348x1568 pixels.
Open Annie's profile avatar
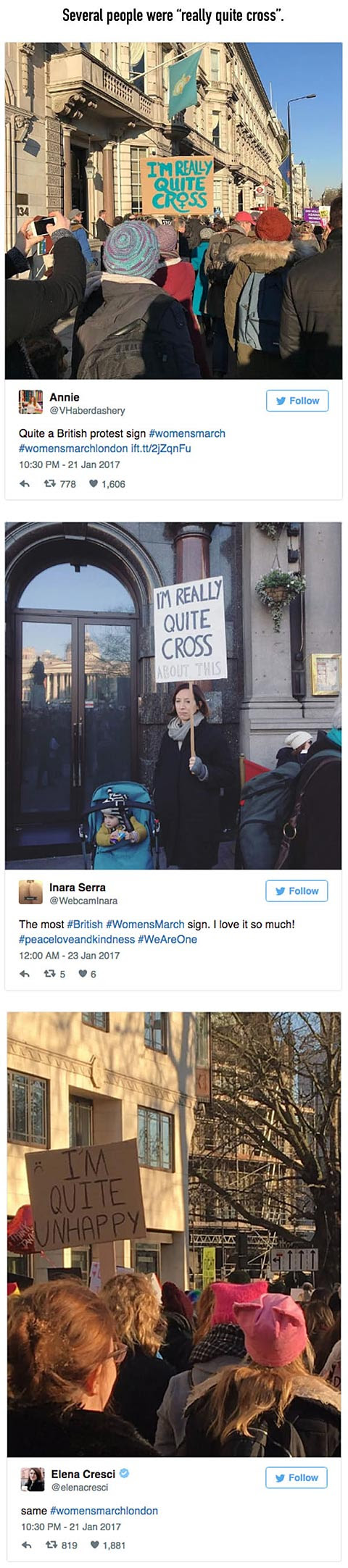click(30, 402)
